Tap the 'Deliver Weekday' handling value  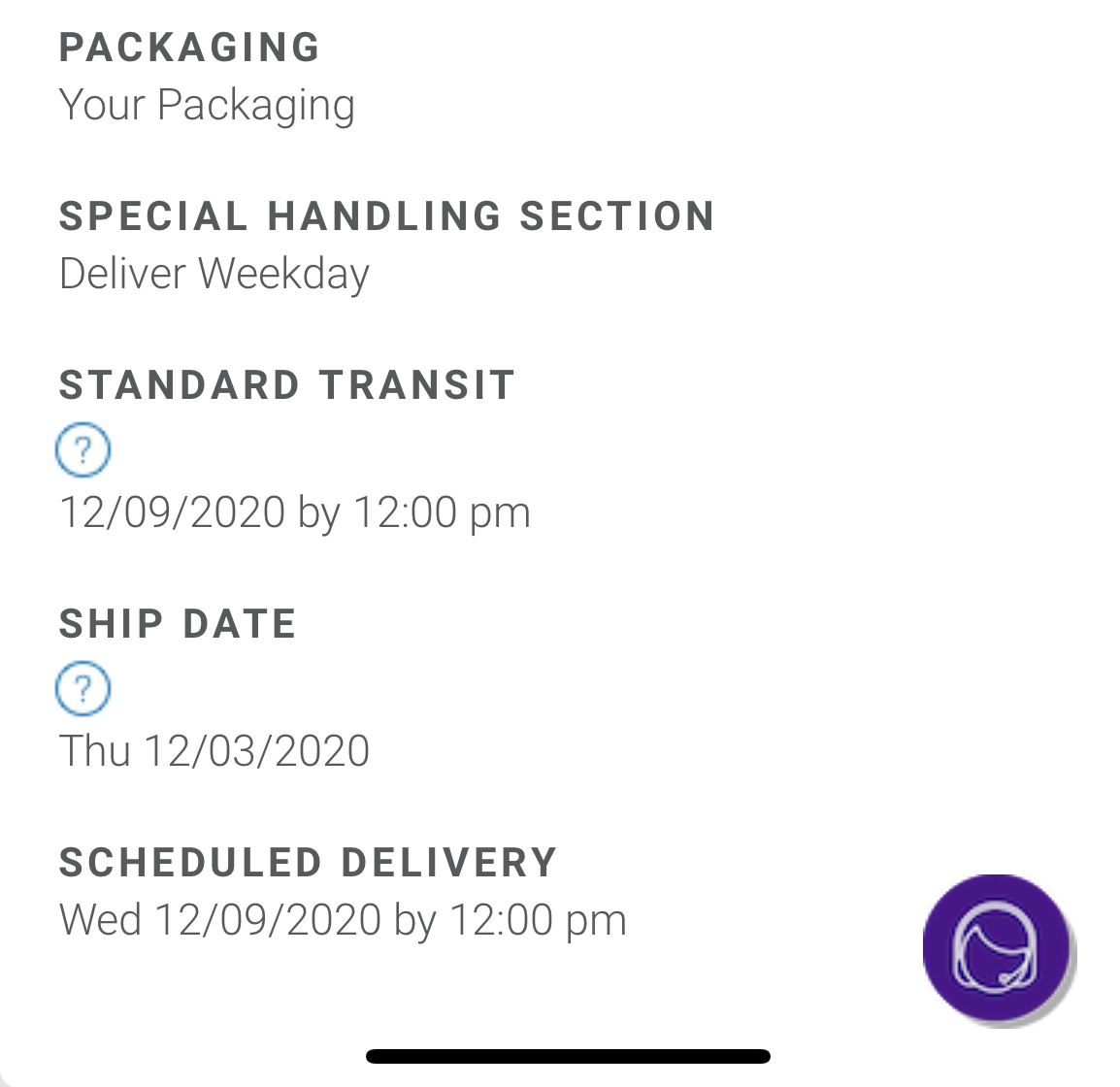[x=214, y=274]
